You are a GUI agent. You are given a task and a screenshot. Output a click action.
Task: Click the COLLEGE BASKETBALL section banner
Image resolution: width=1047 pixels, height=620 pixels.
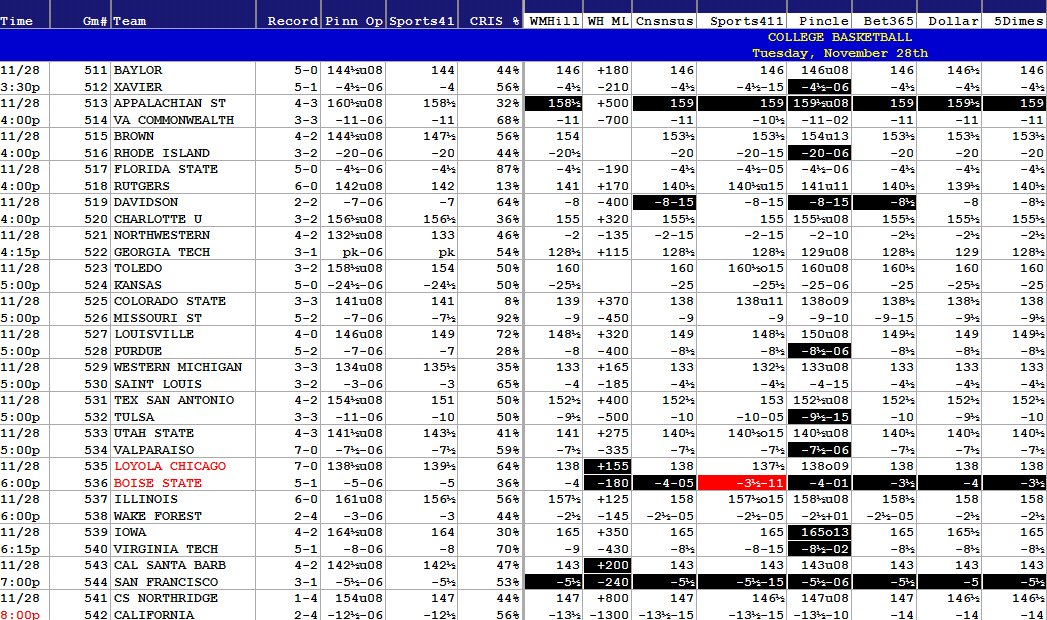click(x=839, y=37)
